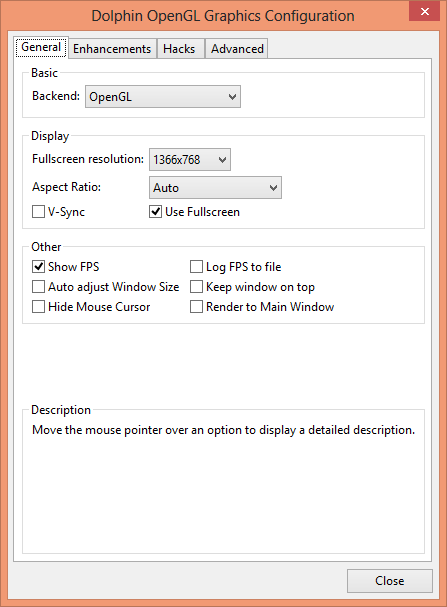Screen dimensions: 447x607
Task: Expand the Backend dropdown showing OpenGL
Action: (163, 96)
